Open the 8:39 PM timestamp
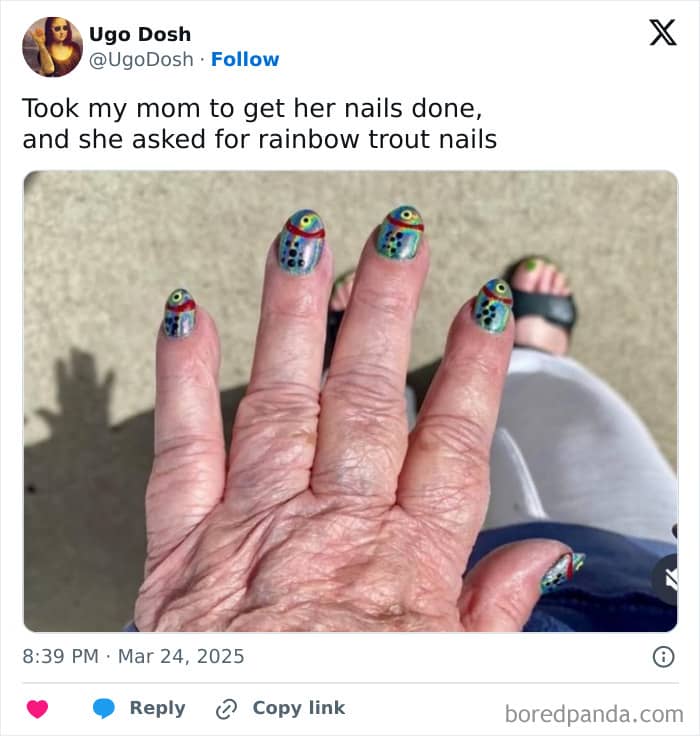 (x=61, y=656)
